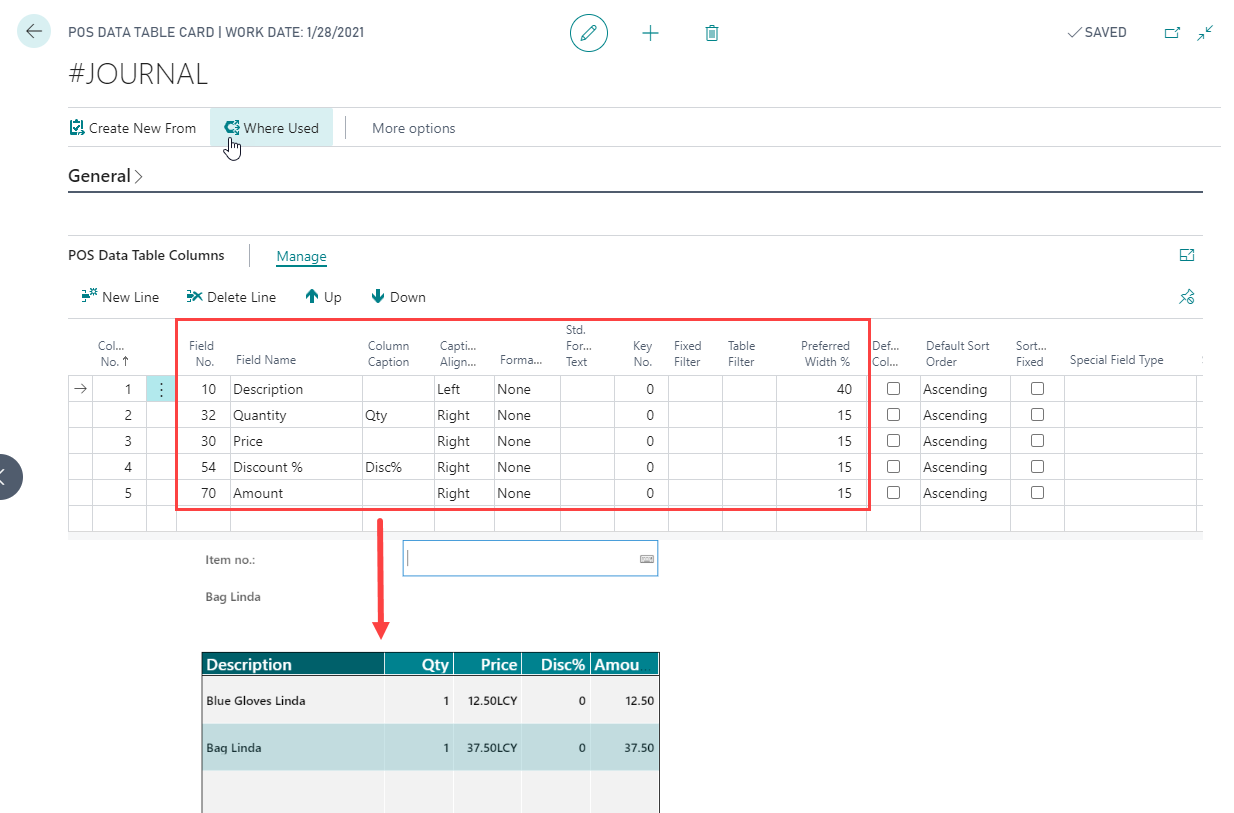Open card in new window icon
1234x813 pixels.
(1172, 33)
